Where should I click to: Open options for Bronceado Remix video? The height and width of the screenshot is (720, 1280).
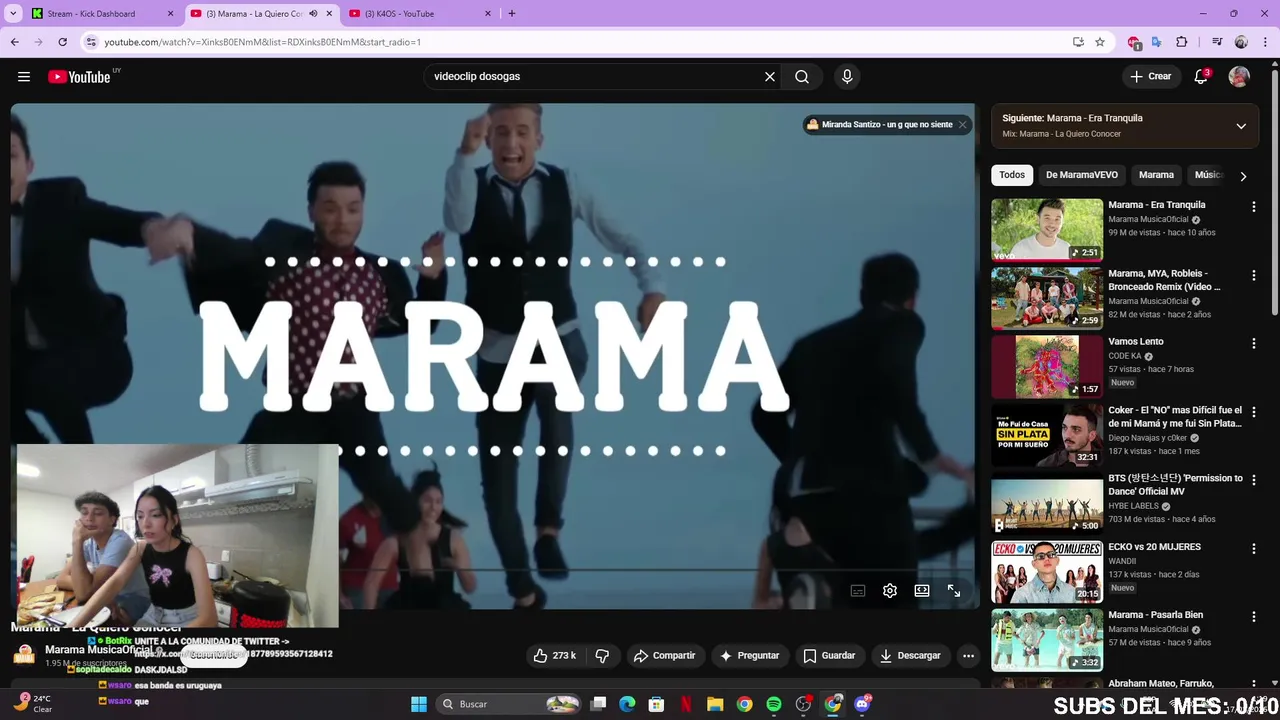[1253, 275]
